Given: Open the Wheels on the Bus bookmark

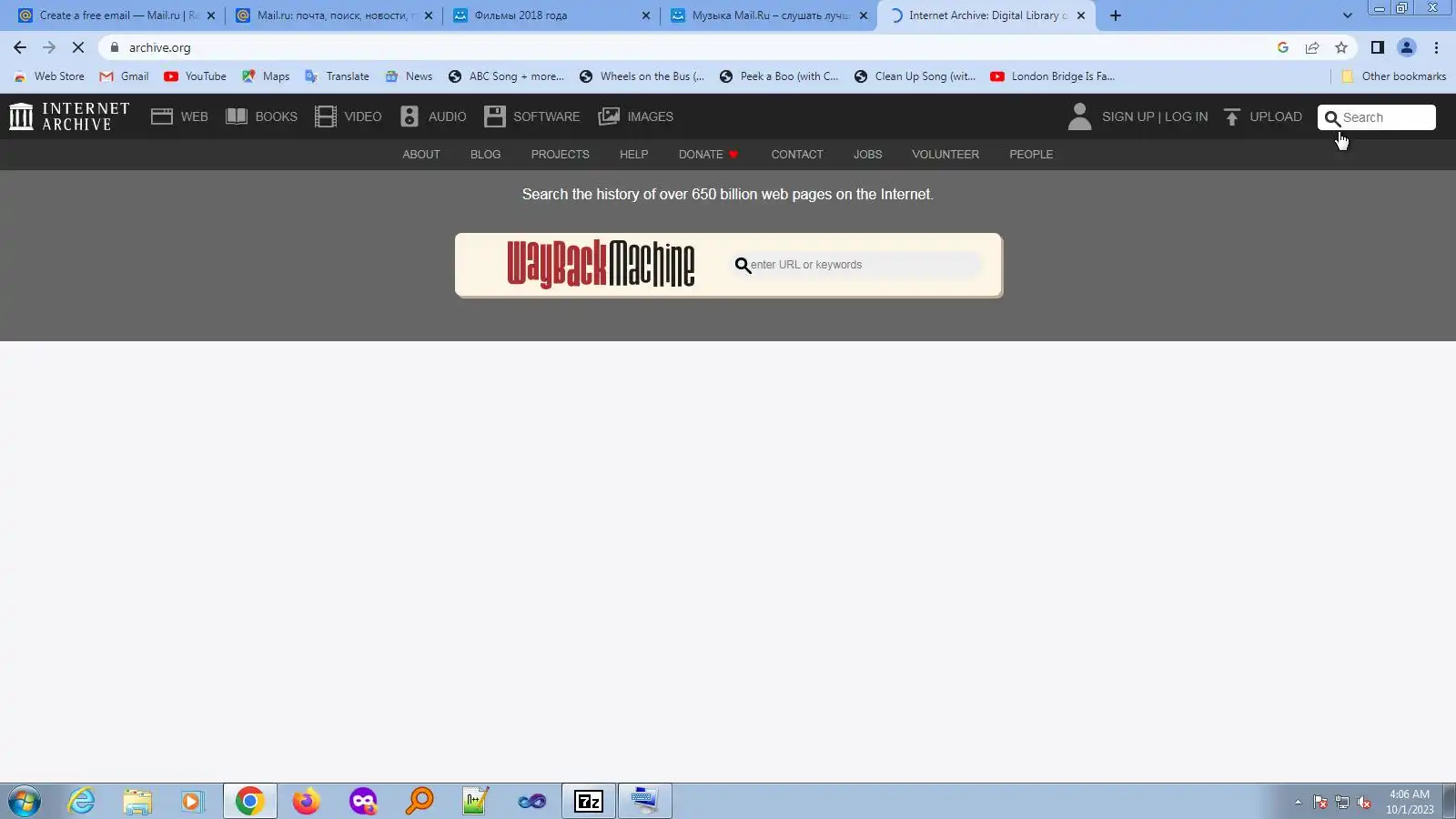Looking at the screenshot, I should coord(642,76).
